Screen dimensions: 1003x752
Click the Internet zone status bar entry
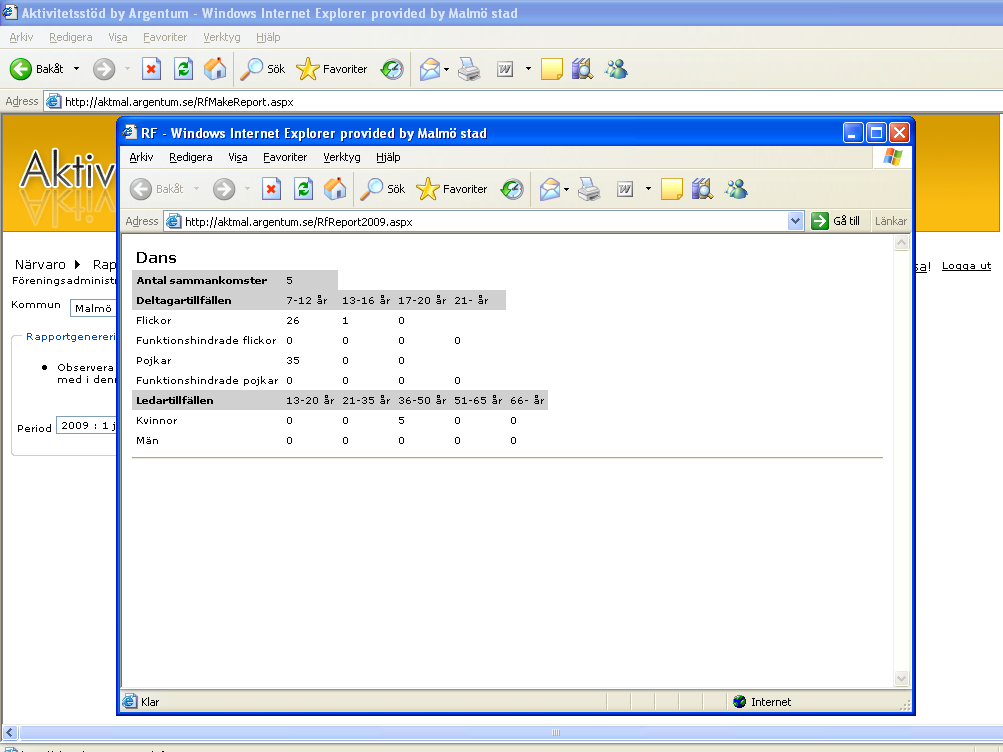(x=762, y=702)
